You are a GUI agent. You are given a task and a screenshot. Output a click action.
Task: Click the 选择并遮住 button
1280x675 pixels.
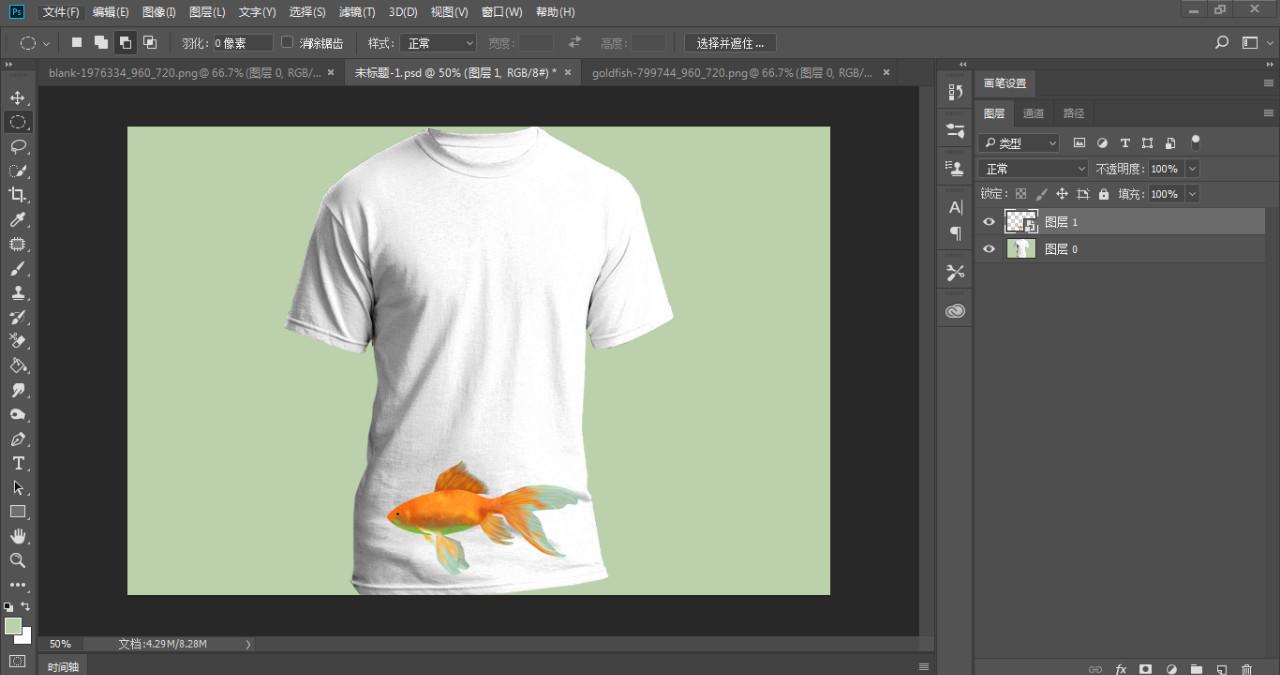pyautogui.click(x=730, y=43)
